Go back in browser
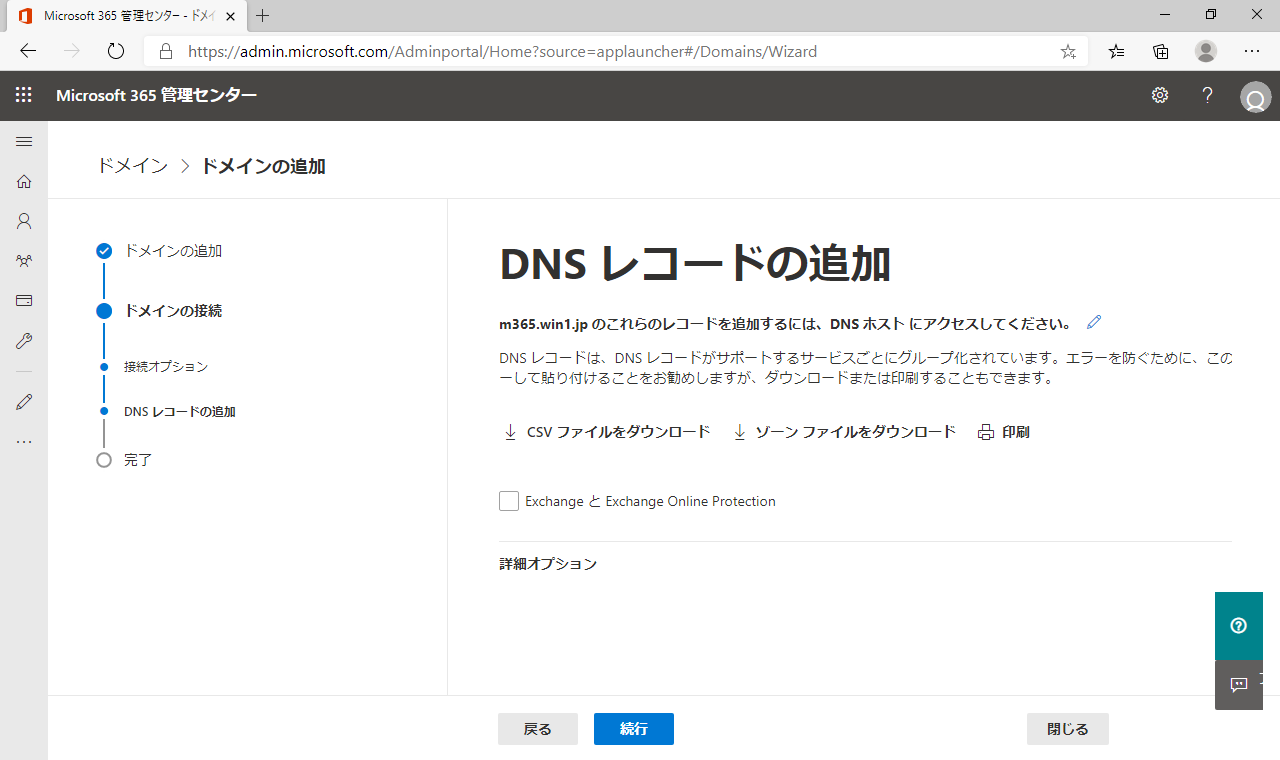1280x760 pixels. 28,51
